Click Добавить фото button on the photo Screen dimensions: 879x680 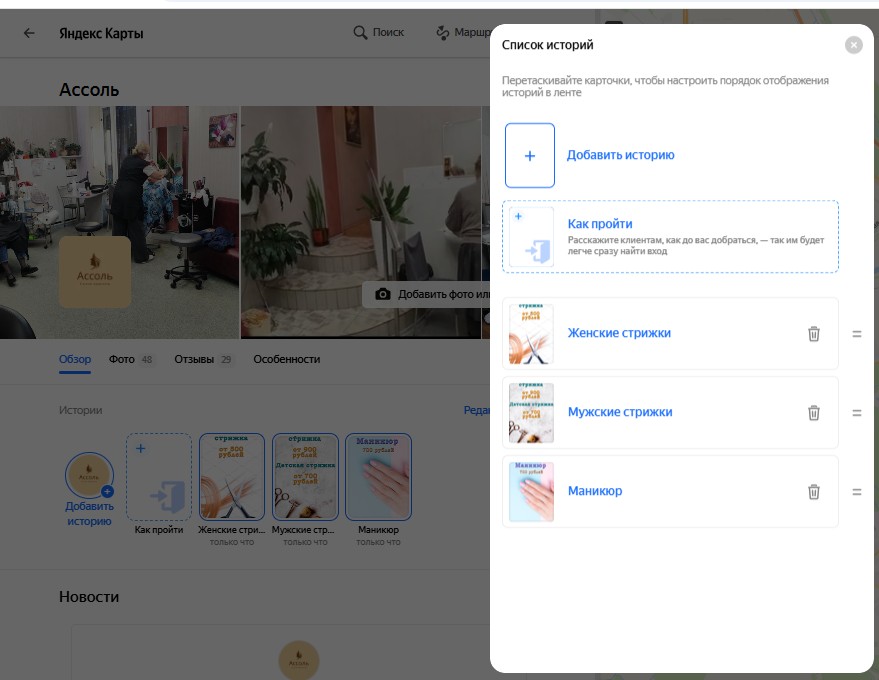(x=432, y=294)
